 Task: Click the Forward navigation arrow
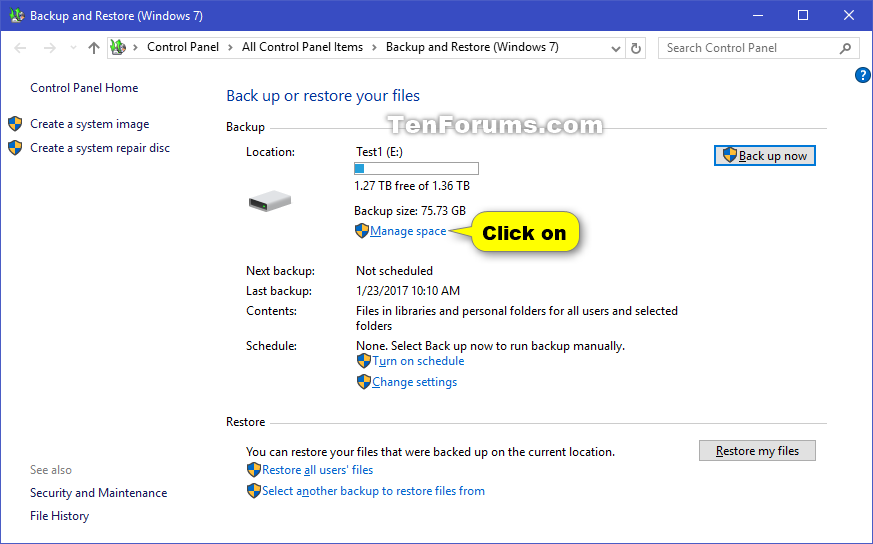click(50, 48)
